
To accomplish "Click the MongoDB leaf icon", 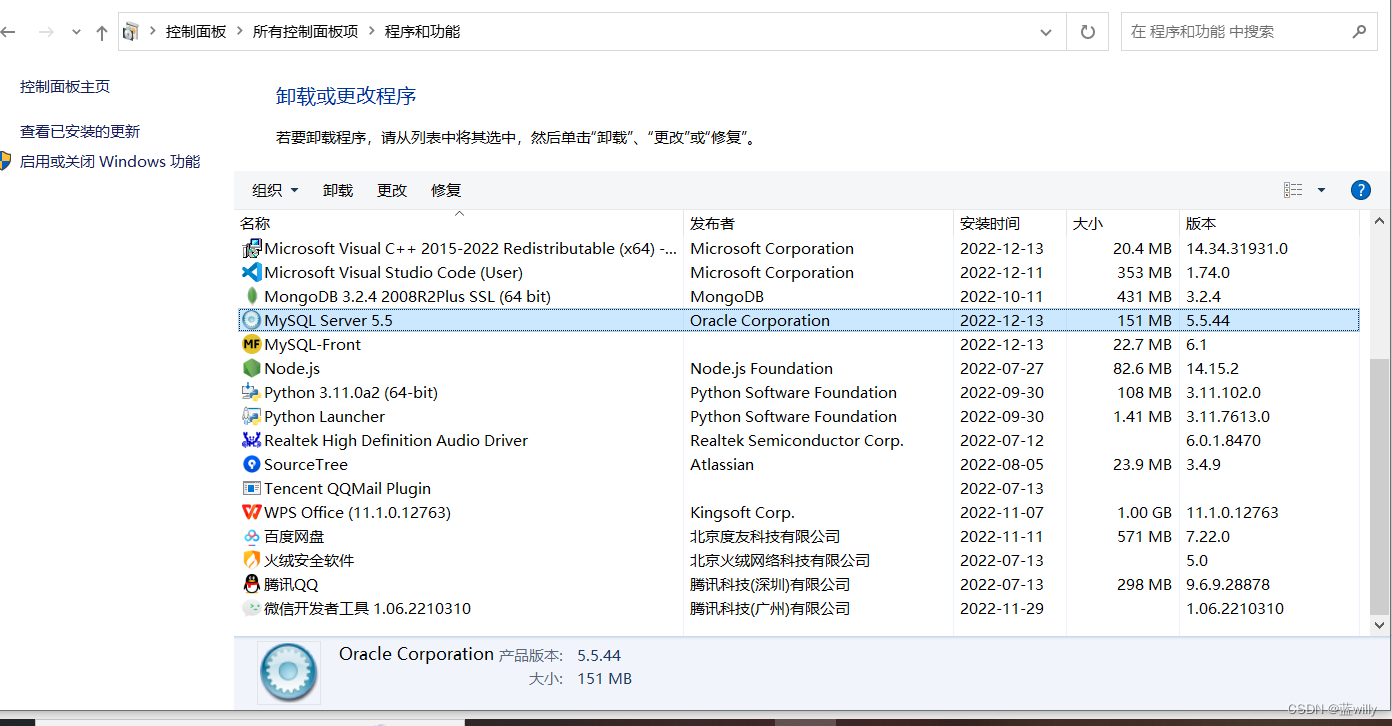I will (251, 296).
